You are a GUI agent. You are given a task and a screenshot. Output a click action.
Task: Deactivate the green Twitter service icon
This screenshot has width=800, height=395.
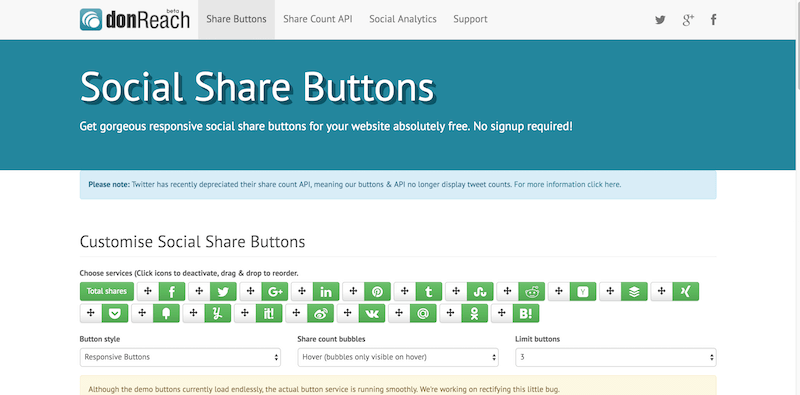[x=223, y=291]
